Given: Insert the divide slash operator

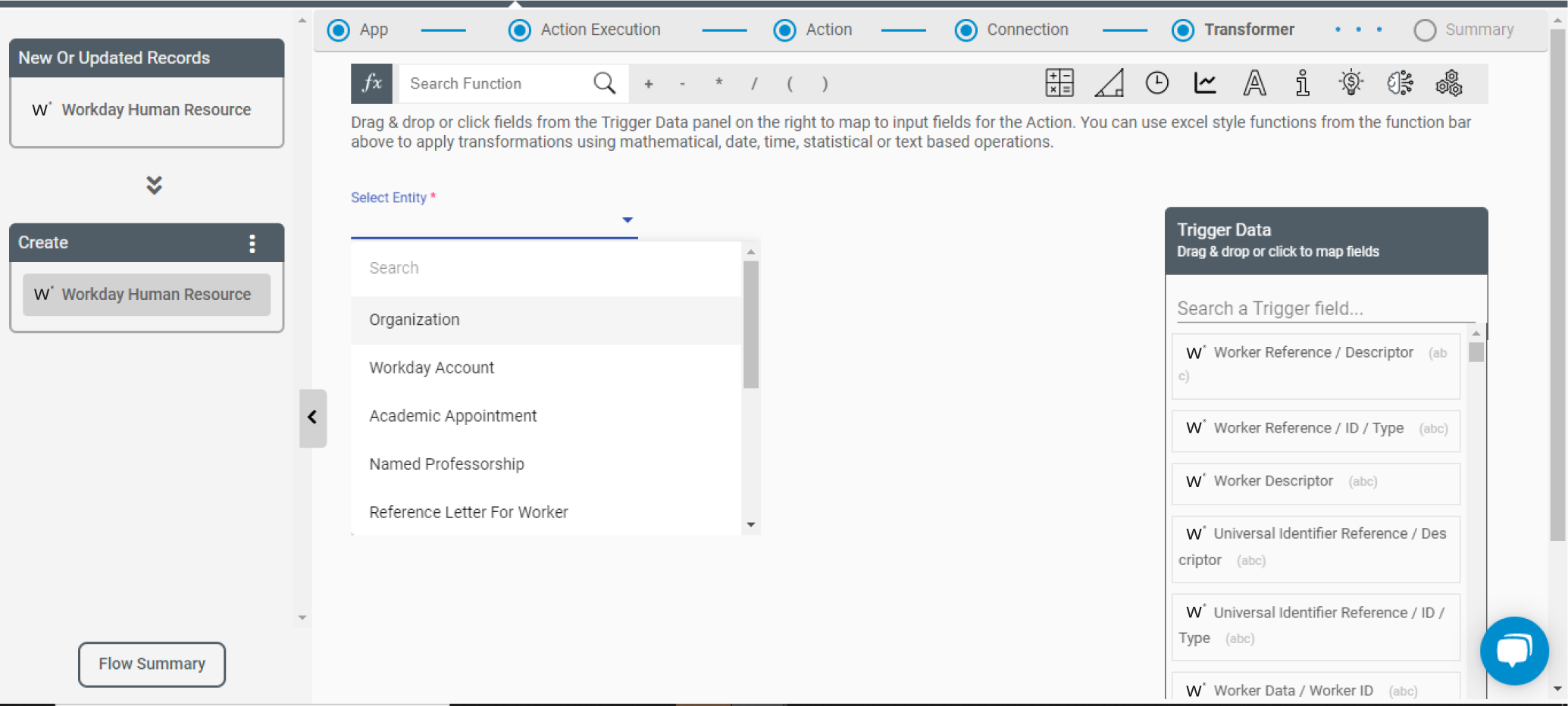Looking at the screenshot, I should [x=754, y=84].
